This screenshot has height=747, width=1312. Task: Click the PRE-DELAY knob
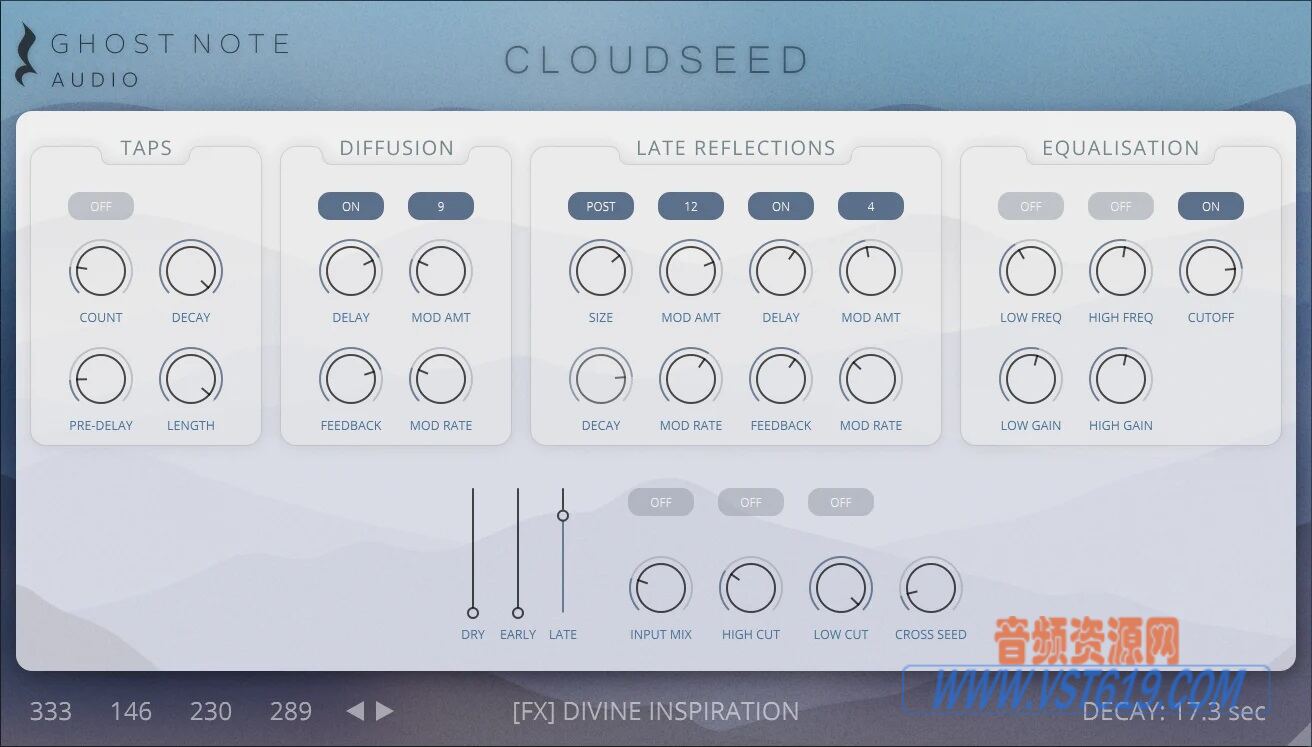click(x=101, y=379)
